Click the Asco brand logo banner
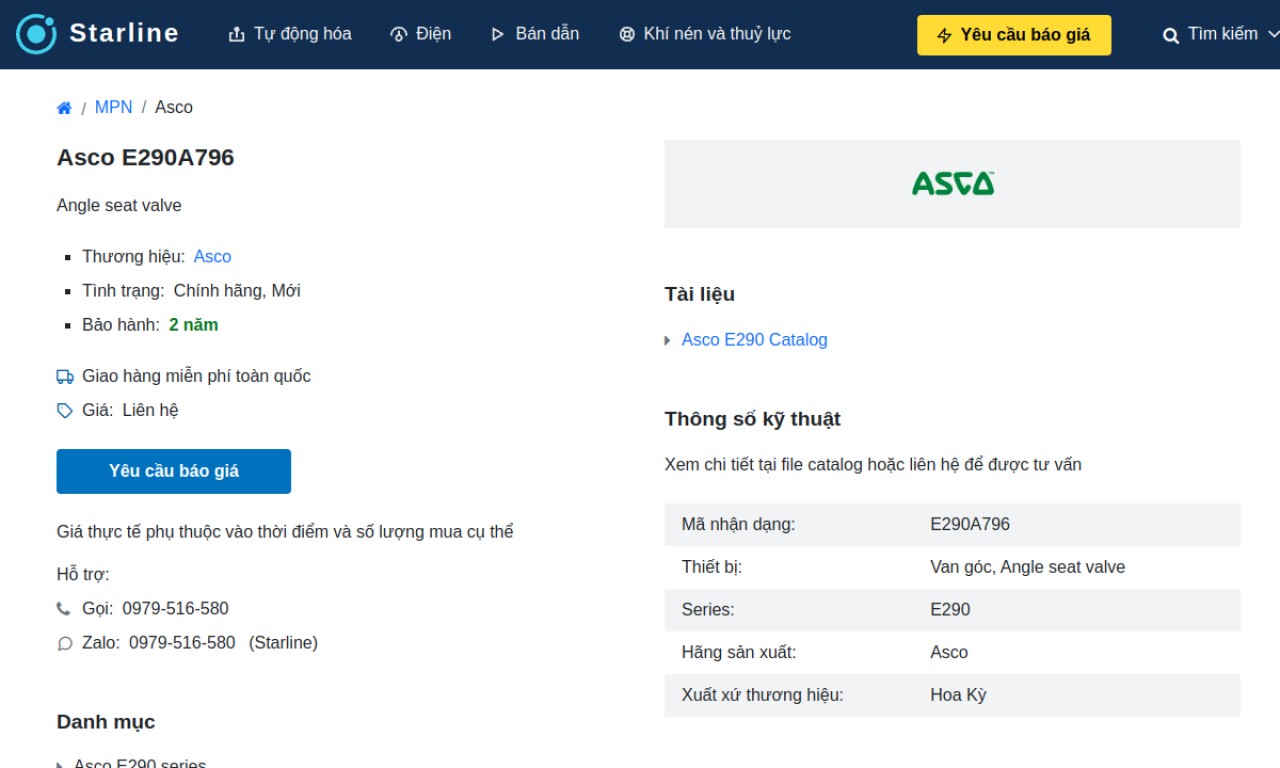The height and width of the screenshot is (768, 1280). [x=952, y=184]
